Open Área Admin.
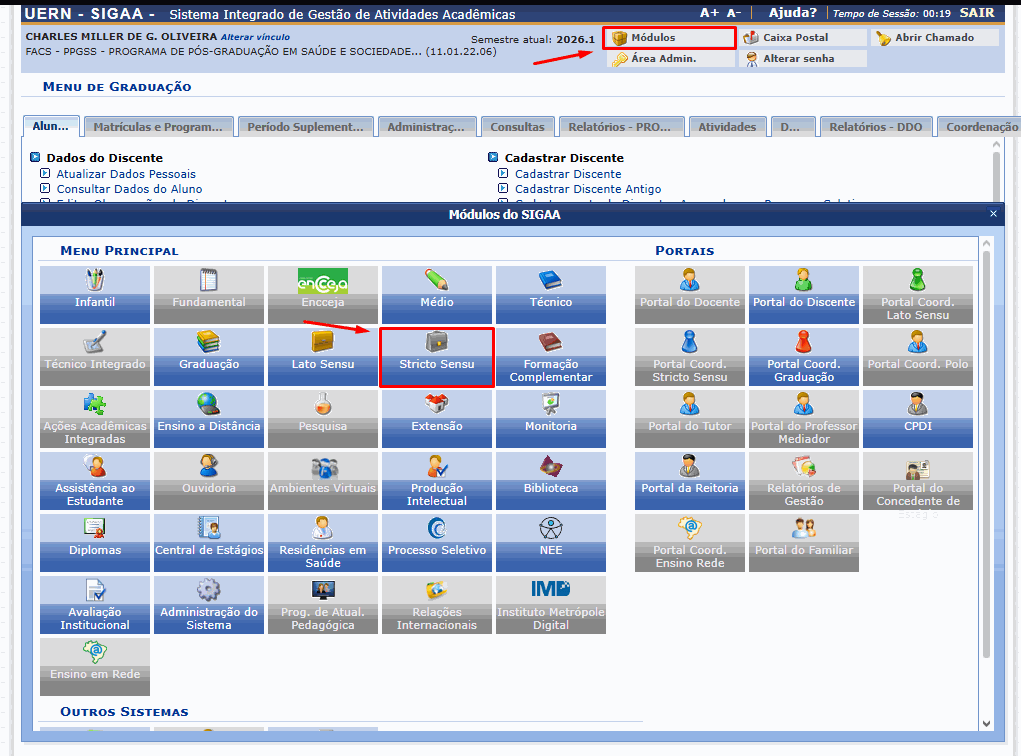Screen dimensions: 1021x756 [x=671, y=59]
